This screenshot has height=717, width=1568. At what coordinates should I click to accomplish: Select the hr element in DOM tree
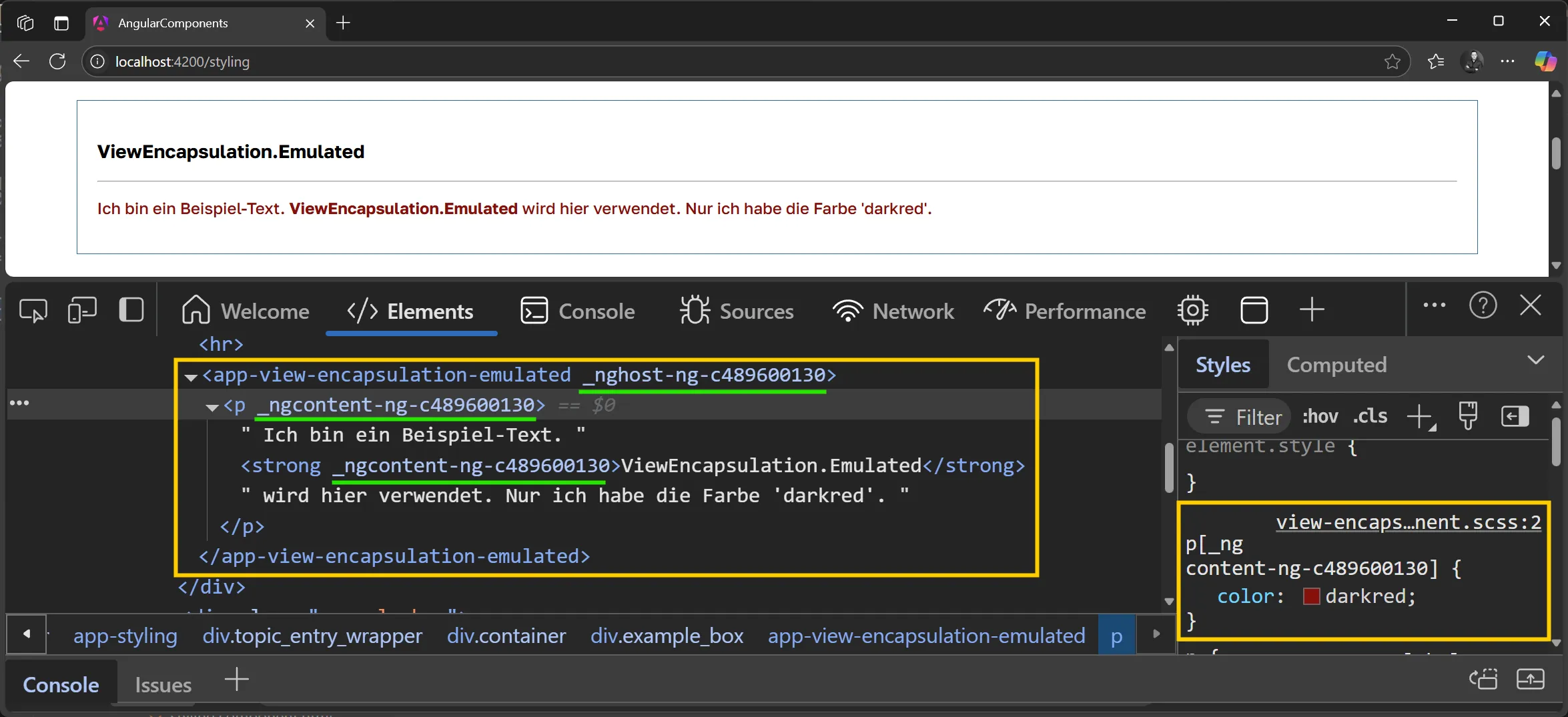(x=221, y=344)
